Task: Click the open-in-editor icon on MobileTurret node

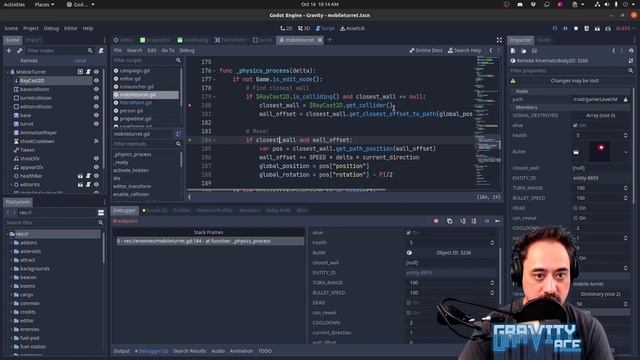Action: click(80, 72)
